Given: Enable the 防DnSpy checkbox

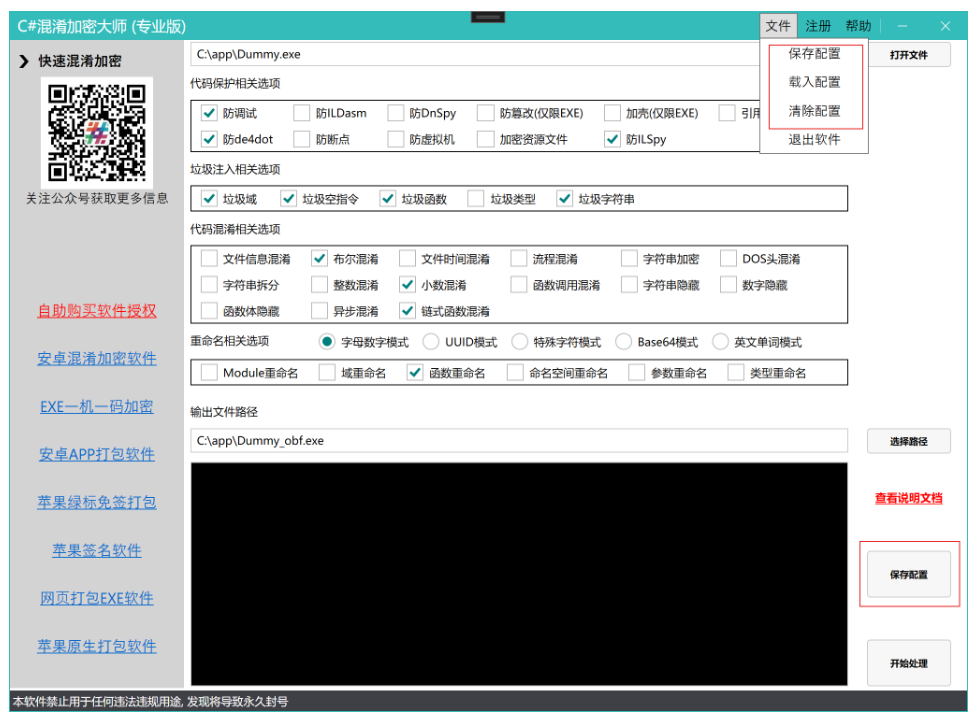Looking at the screenshot, I should tap(395, 113).
